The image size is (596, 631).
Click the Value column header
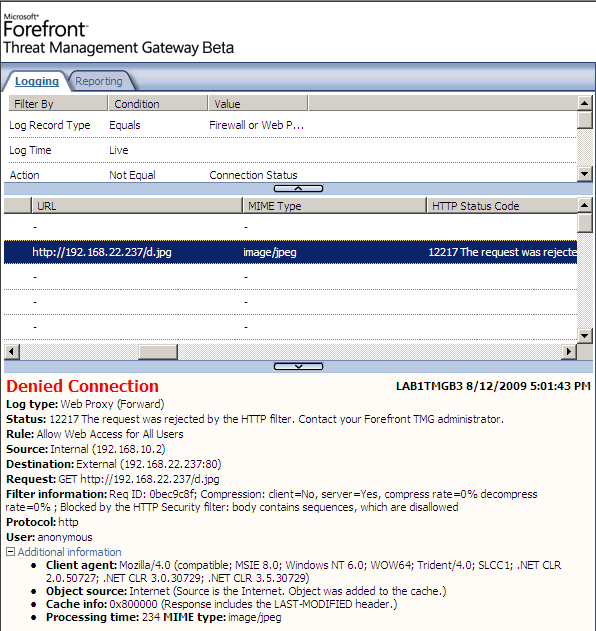pyautogui.click(x=258, y=104)
